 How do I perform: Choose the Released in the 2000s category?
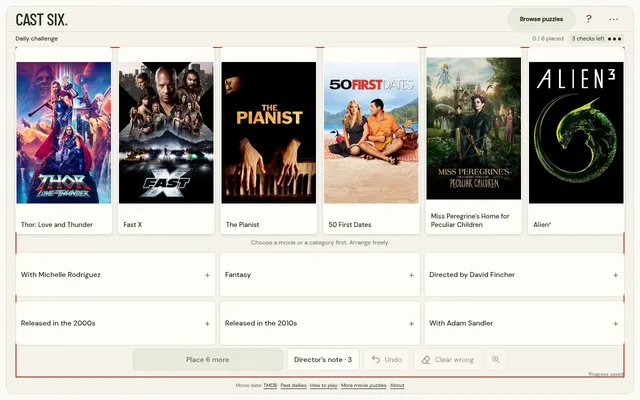(x=116, y=323)
